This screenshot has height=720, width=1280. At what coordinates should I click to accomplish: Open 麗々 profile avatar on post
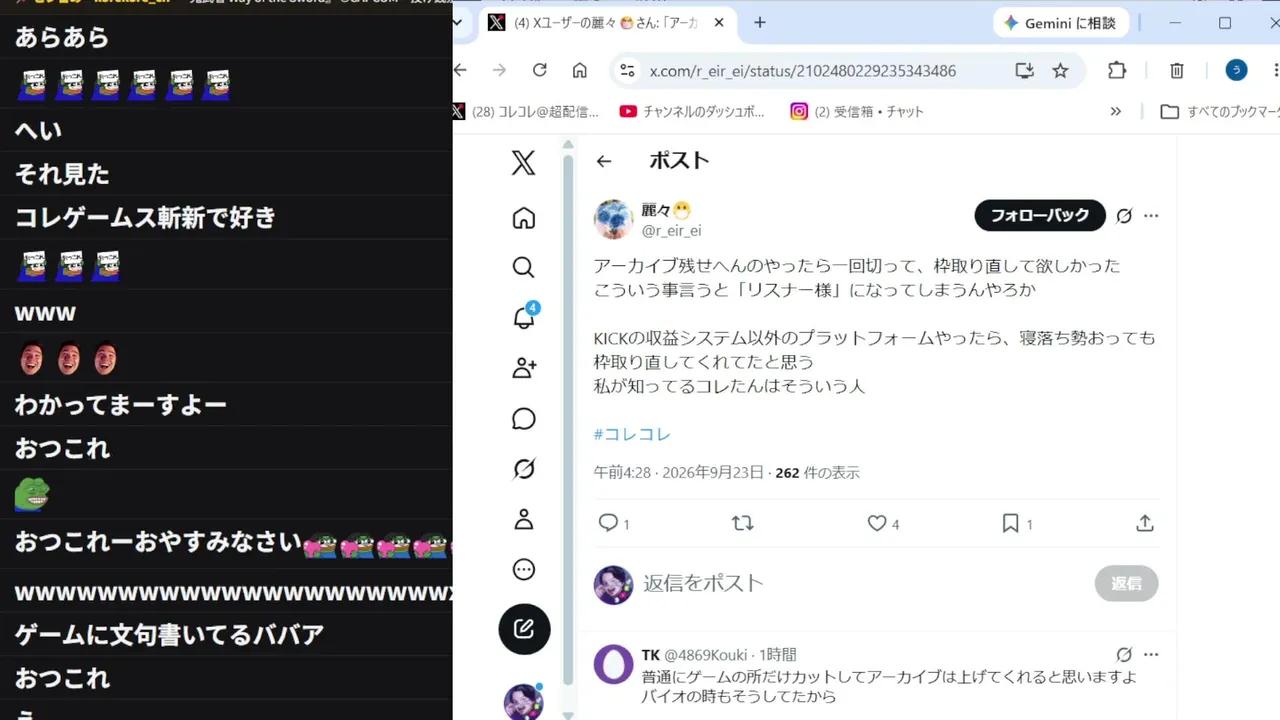(613, 219)
